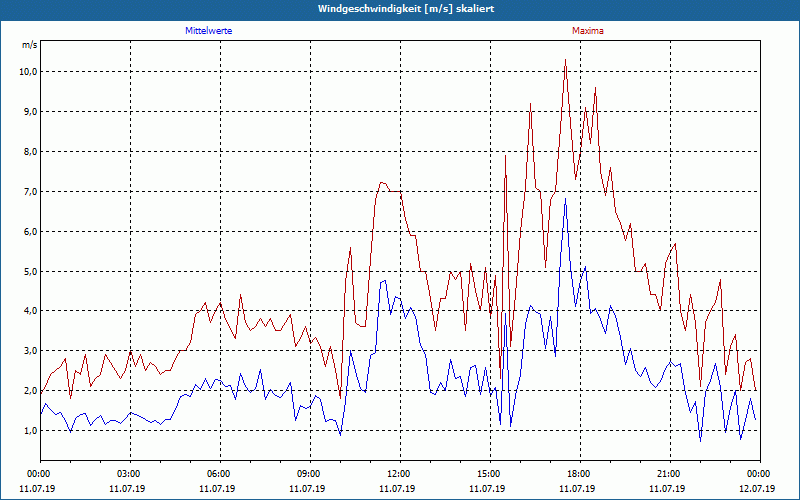
Task: Select the 7,0 y-axis value
Action: 30,191
